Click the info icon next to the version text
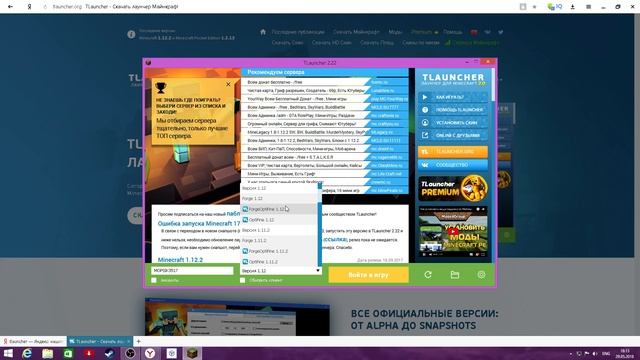The image size is (640, 360). 131,35
